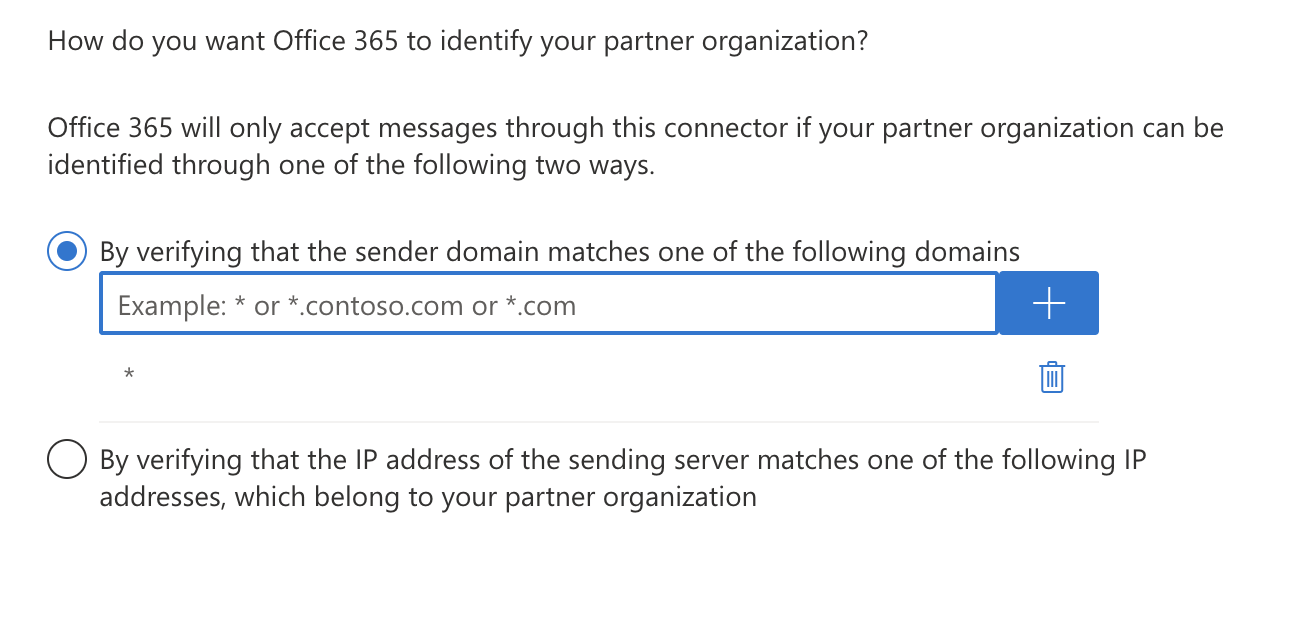The image size is (1304, 630).
Task: Delete the wildcard domain using the trash icon
Action: pos(1050,377)
